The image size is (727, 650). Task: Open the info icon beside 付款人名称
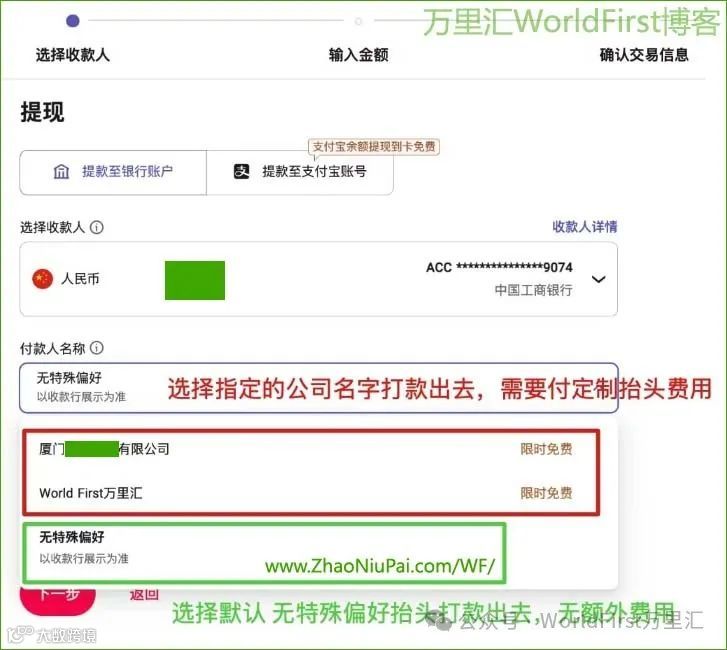(x=96, y=348)
